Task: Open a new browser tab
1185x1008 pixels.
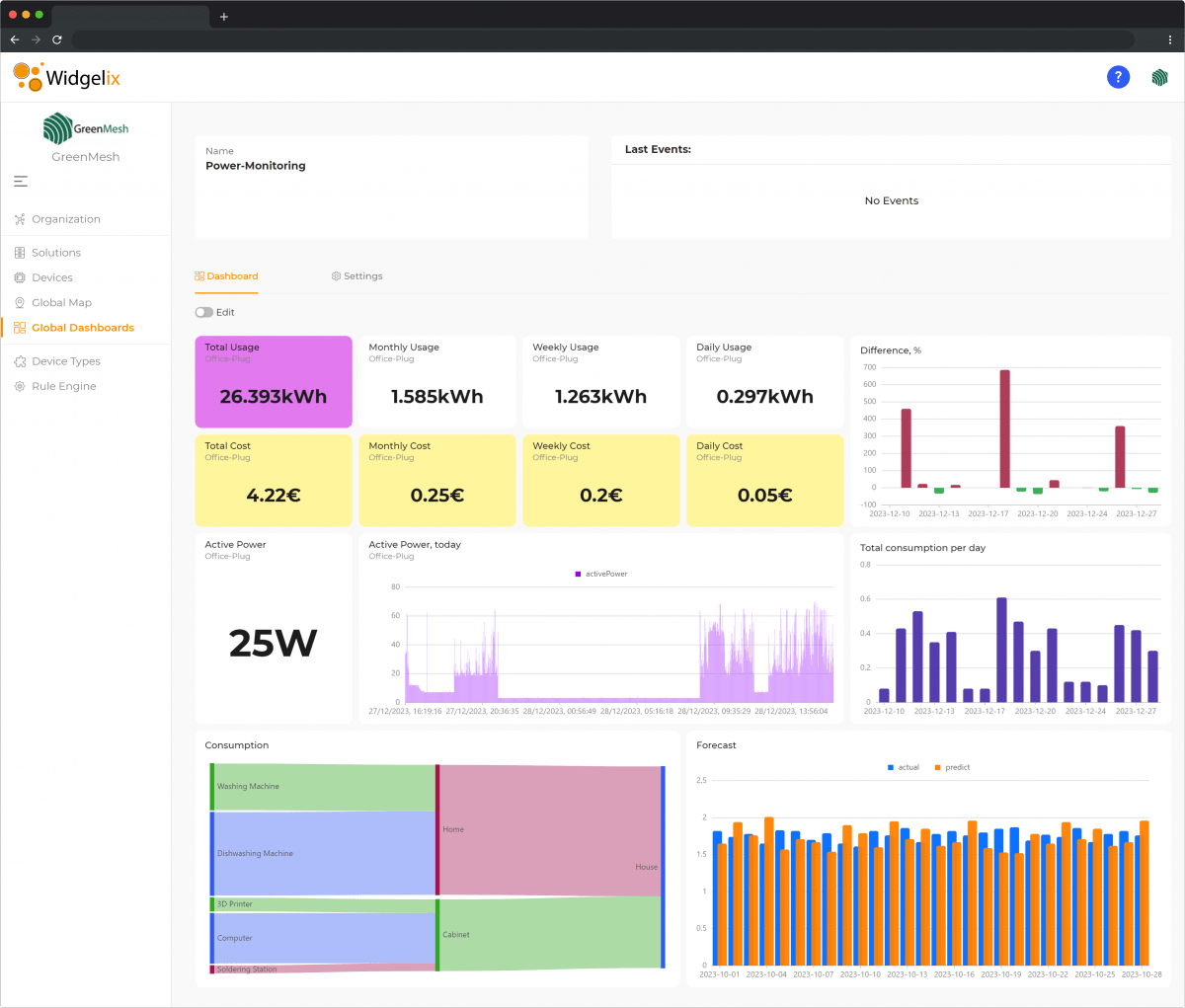Action: [224, 16]
